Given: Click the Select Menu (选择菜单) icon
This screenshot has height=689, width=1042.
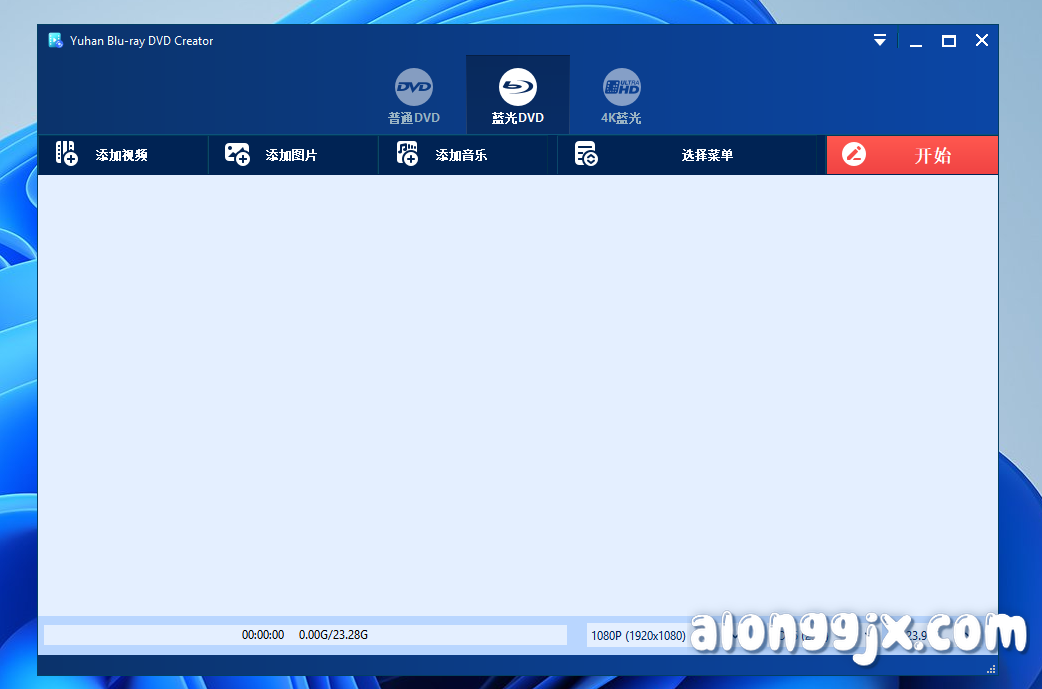Looking at the screenshot, I should (x=586, y=154).
